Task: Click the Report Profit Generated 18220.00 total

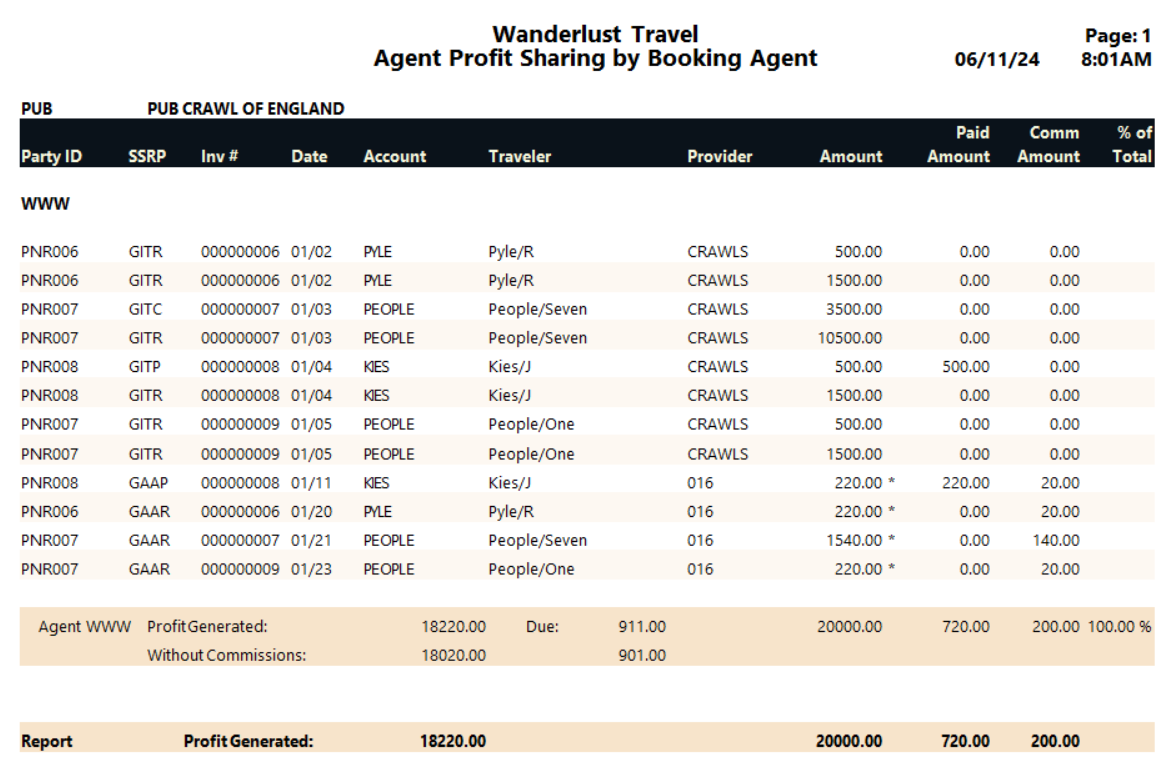Action: pos(453,741)
